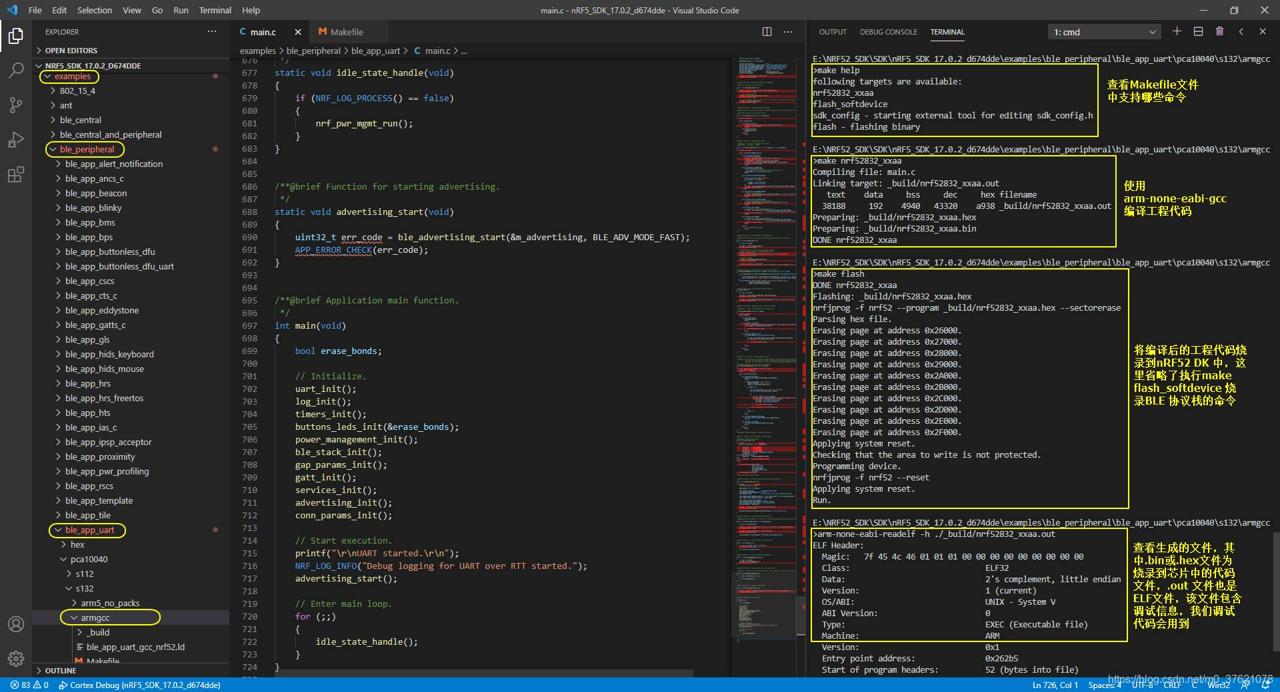Open the Edit menu
The height and width of the screenshot is (692, 1280).
pos(59,10)
